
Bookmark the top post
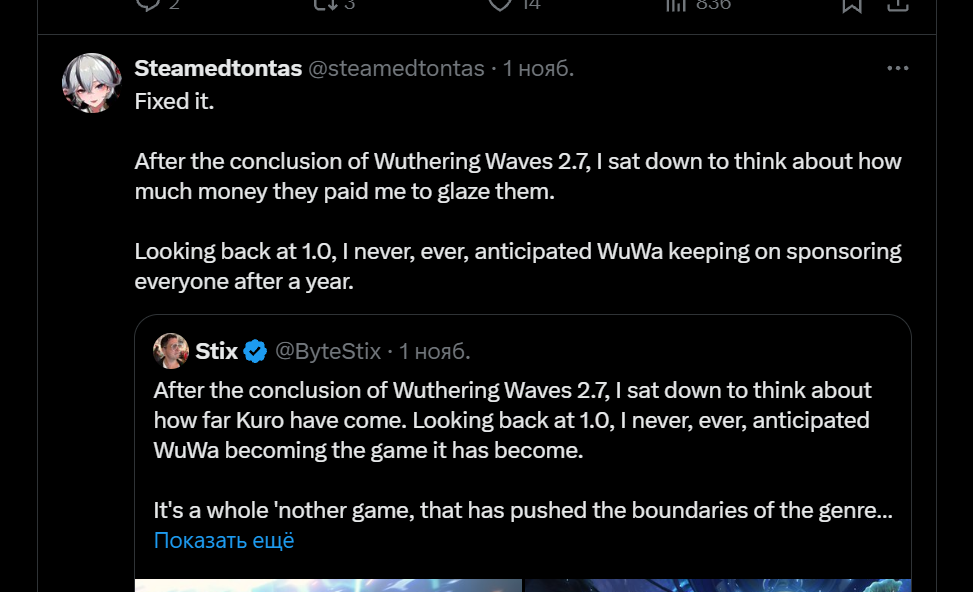pyautogui.click(x=852, y=4)
